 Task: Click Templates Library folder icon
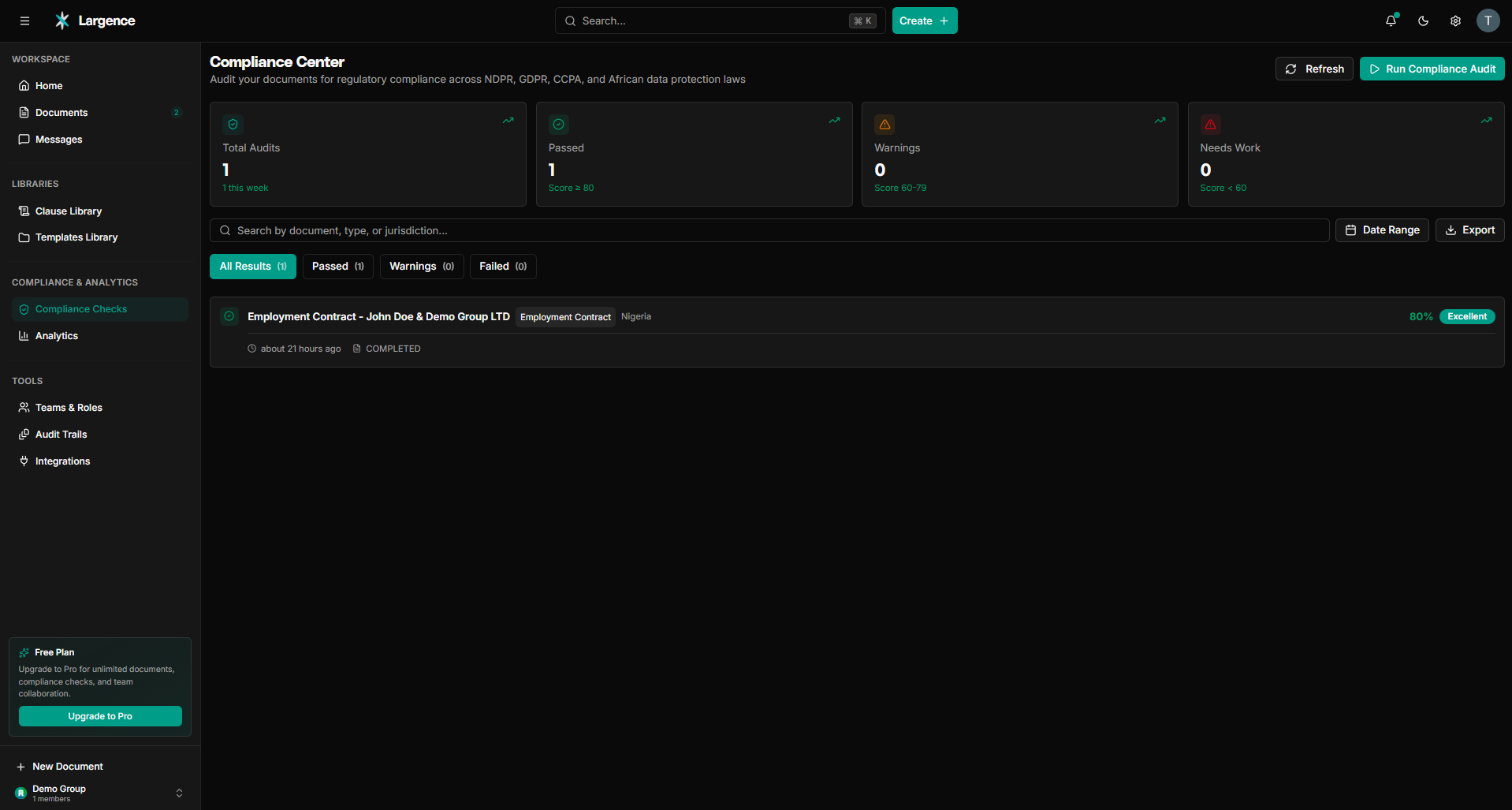24,237
